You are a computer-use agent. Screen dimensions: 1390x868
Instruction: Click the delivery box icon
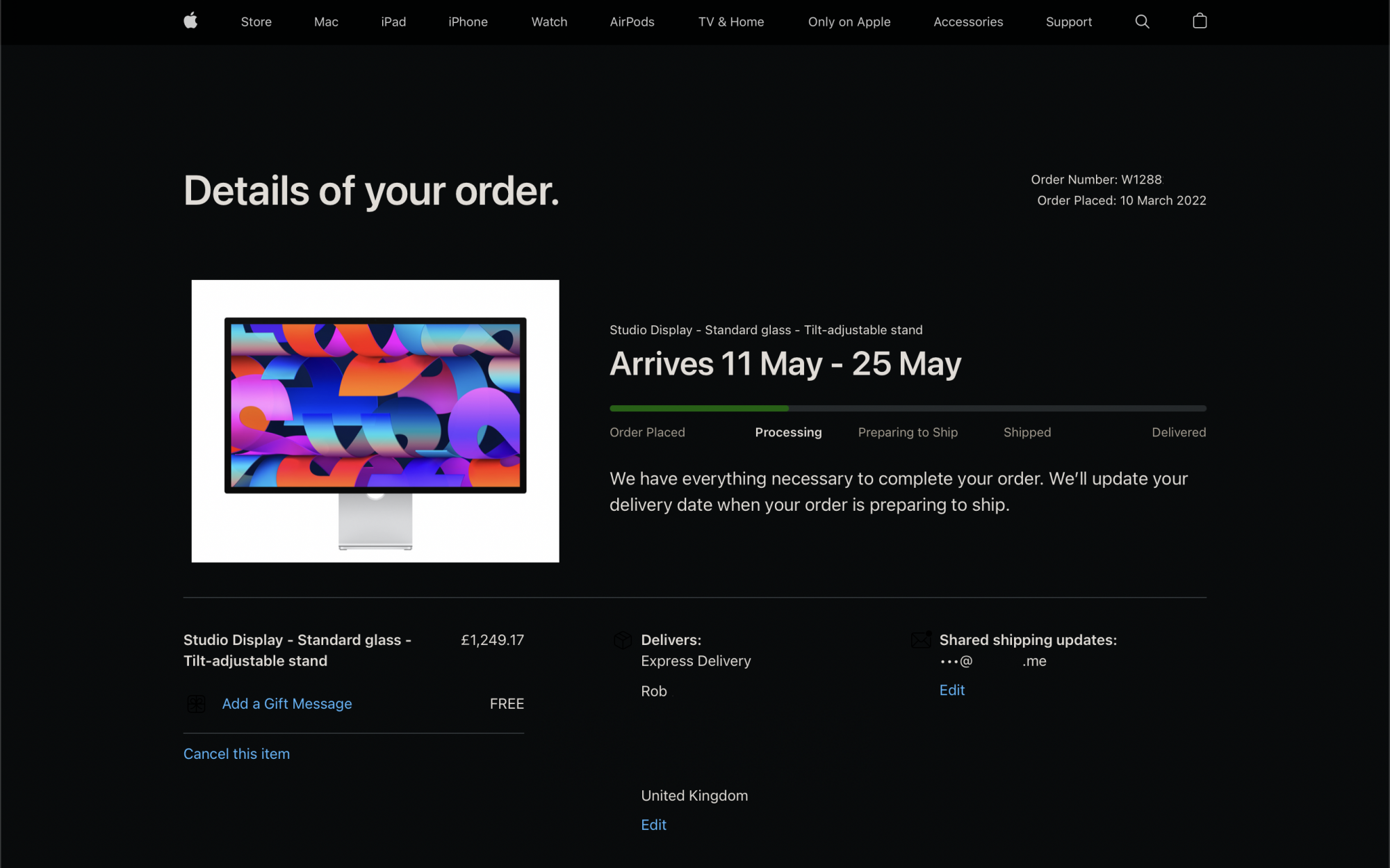(623, 640)
